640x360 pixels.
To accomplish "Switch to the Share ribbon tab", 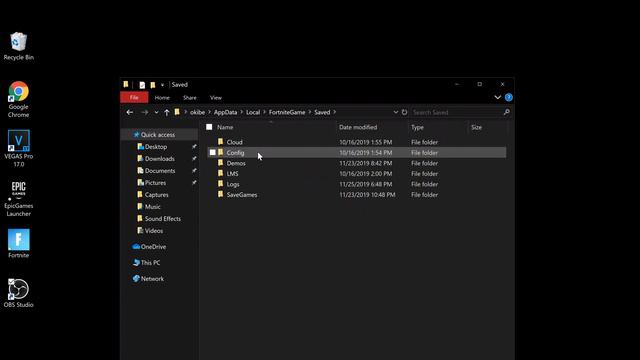I will 190,98.
